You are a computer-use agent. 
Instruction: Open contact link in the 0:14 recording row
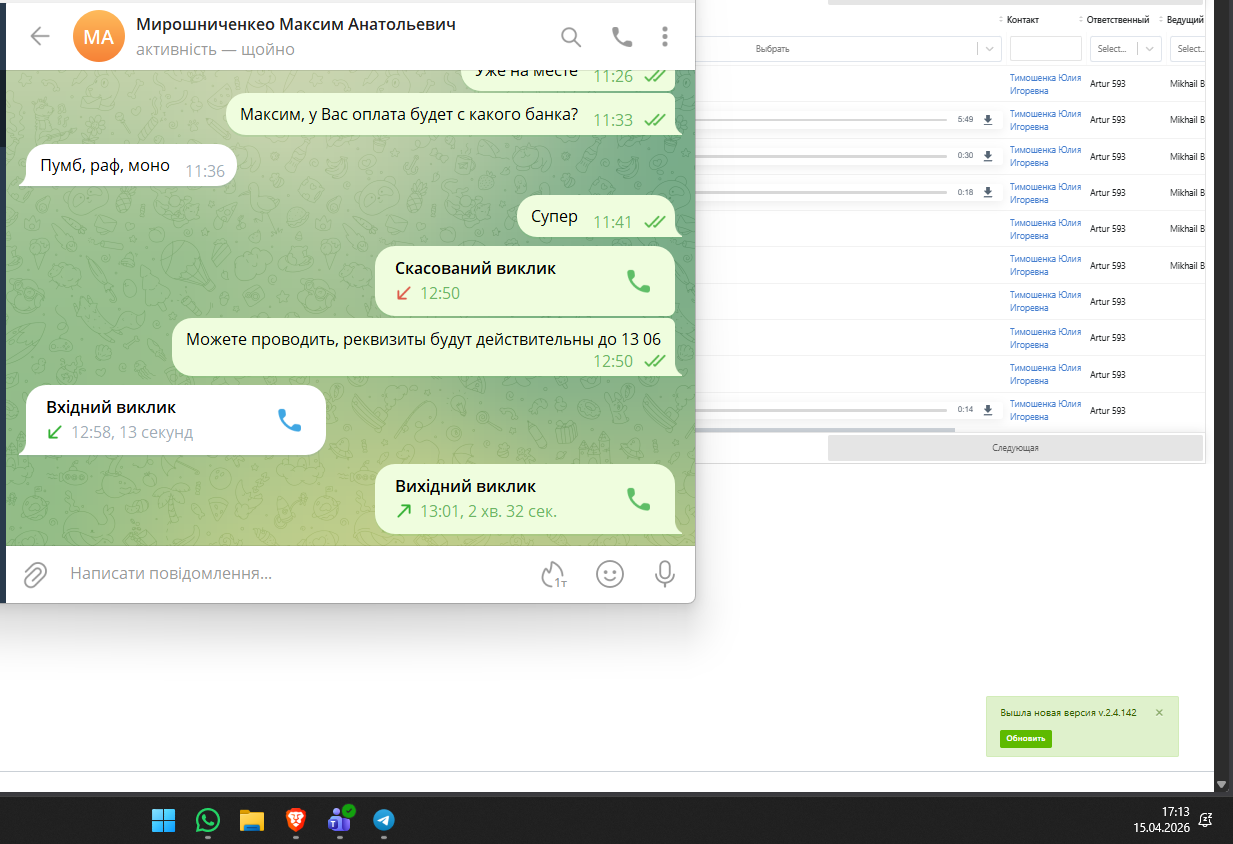1045,410
